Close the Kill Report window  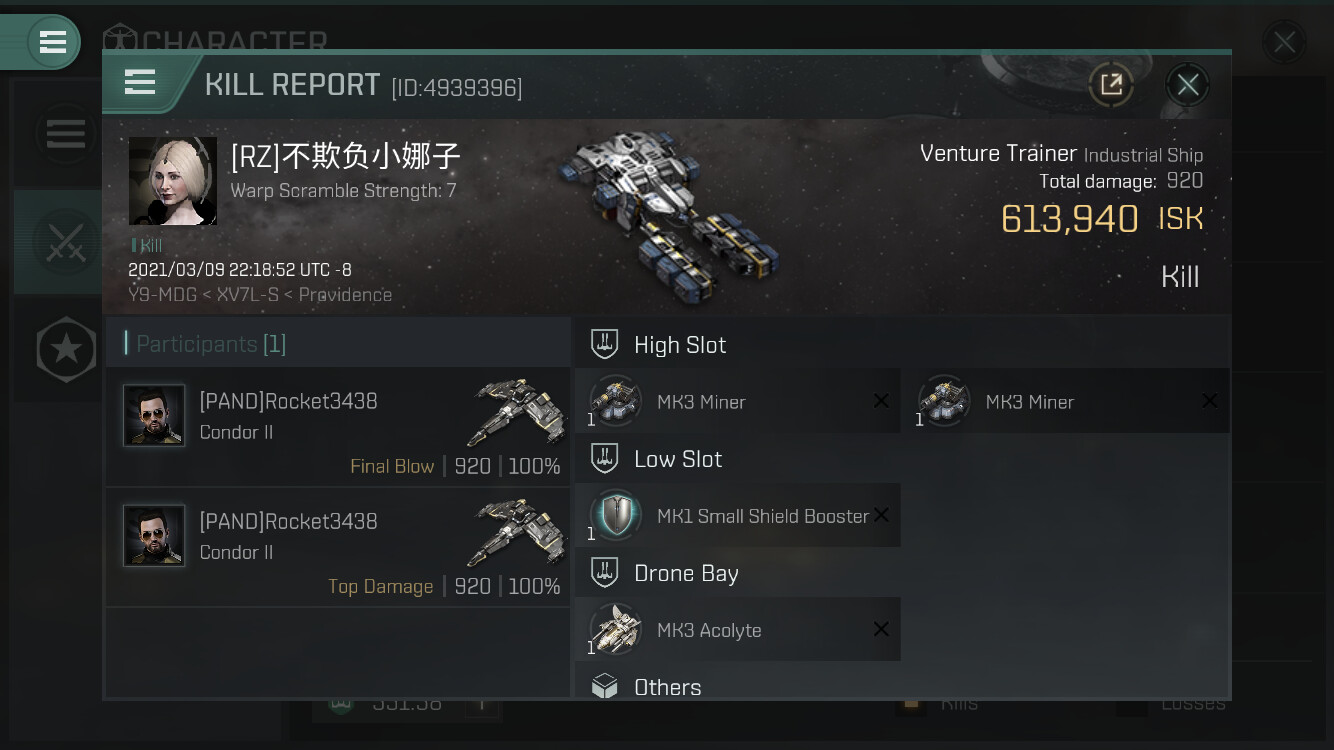tap(1187, 85)
